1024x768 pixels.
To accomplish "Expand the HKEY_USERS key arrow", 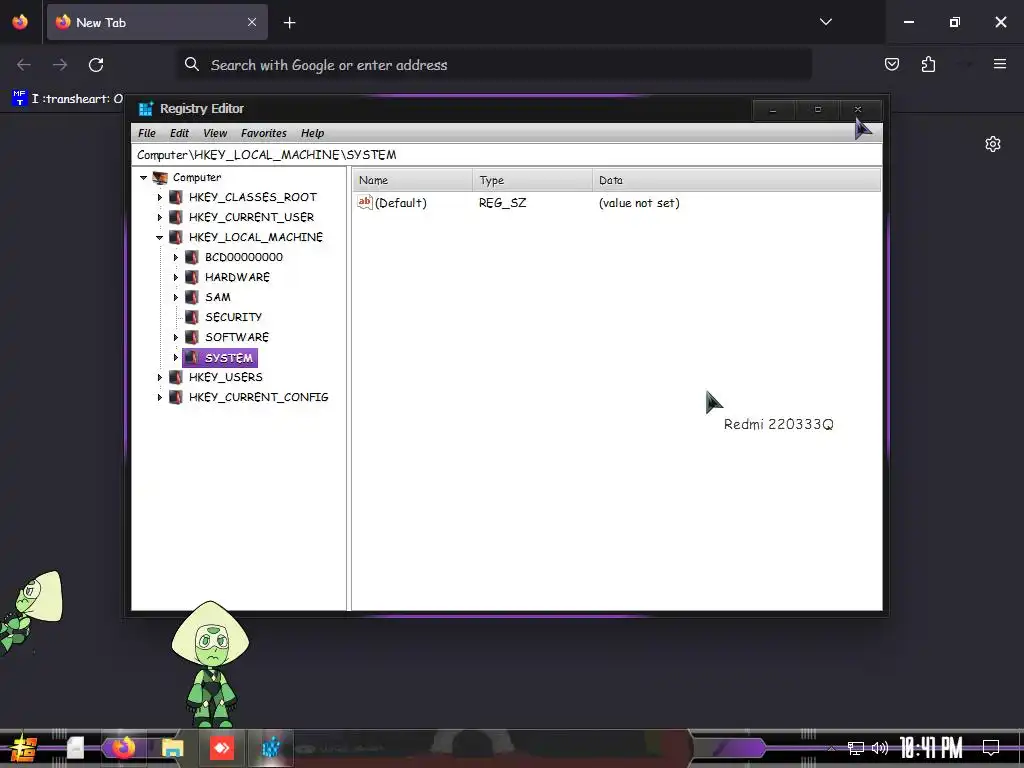I will pos(159,377).
